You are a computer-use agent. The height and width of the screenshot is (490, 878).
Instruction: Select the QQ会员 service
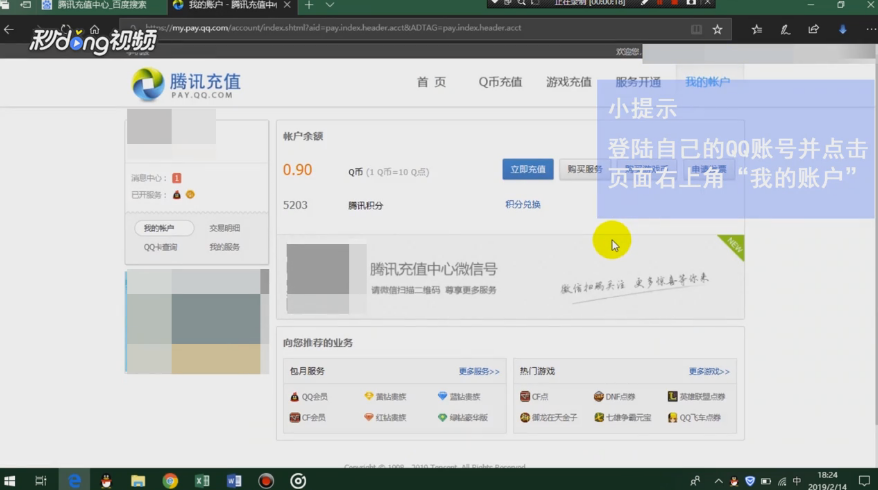pyautogui.click(x=309, y=396)
